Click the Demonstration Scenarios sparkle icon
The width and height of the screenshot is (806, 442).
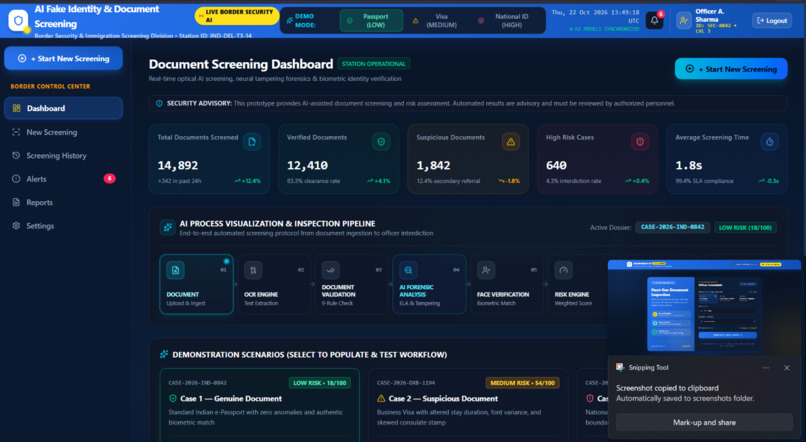tap(164, 354)
